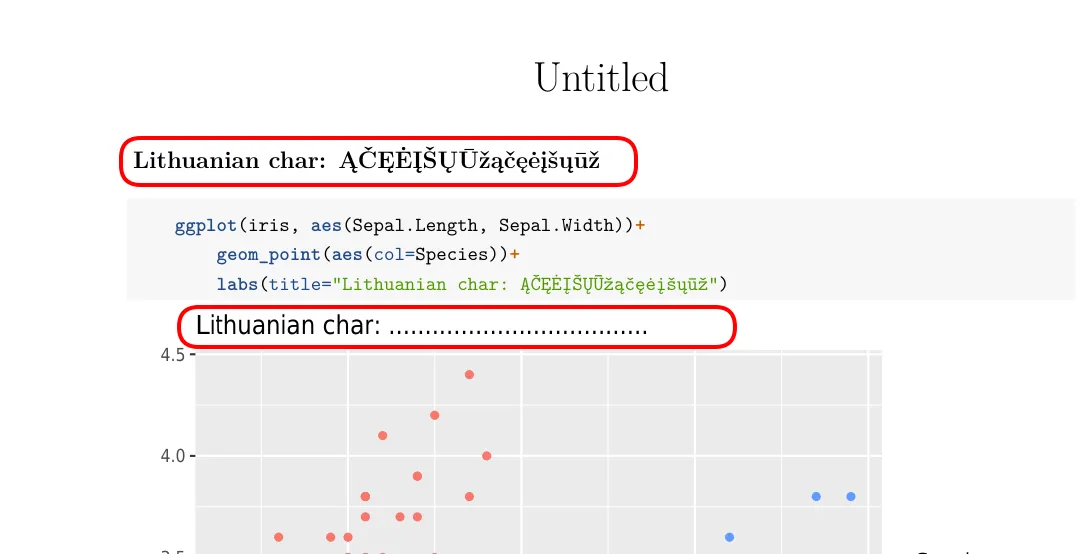Click the red point on the 4.0 gridline
Viewport: 1088px width, 554px height.
[487, 456]
